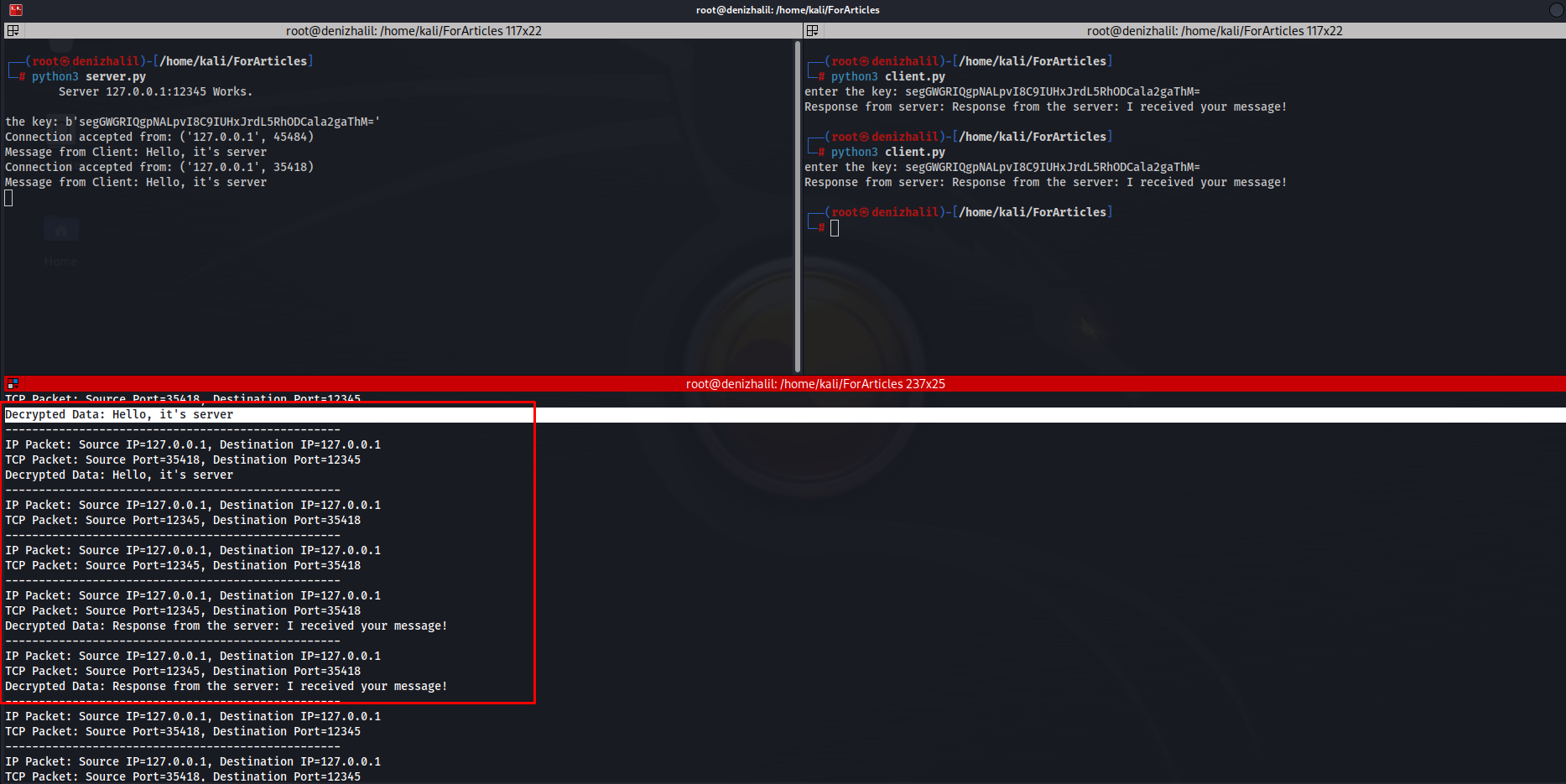Focus the empty prompt cursor in client terminal
This screenshot has width=1566, height=784.
pyautogui.click(x=835, y=228)
